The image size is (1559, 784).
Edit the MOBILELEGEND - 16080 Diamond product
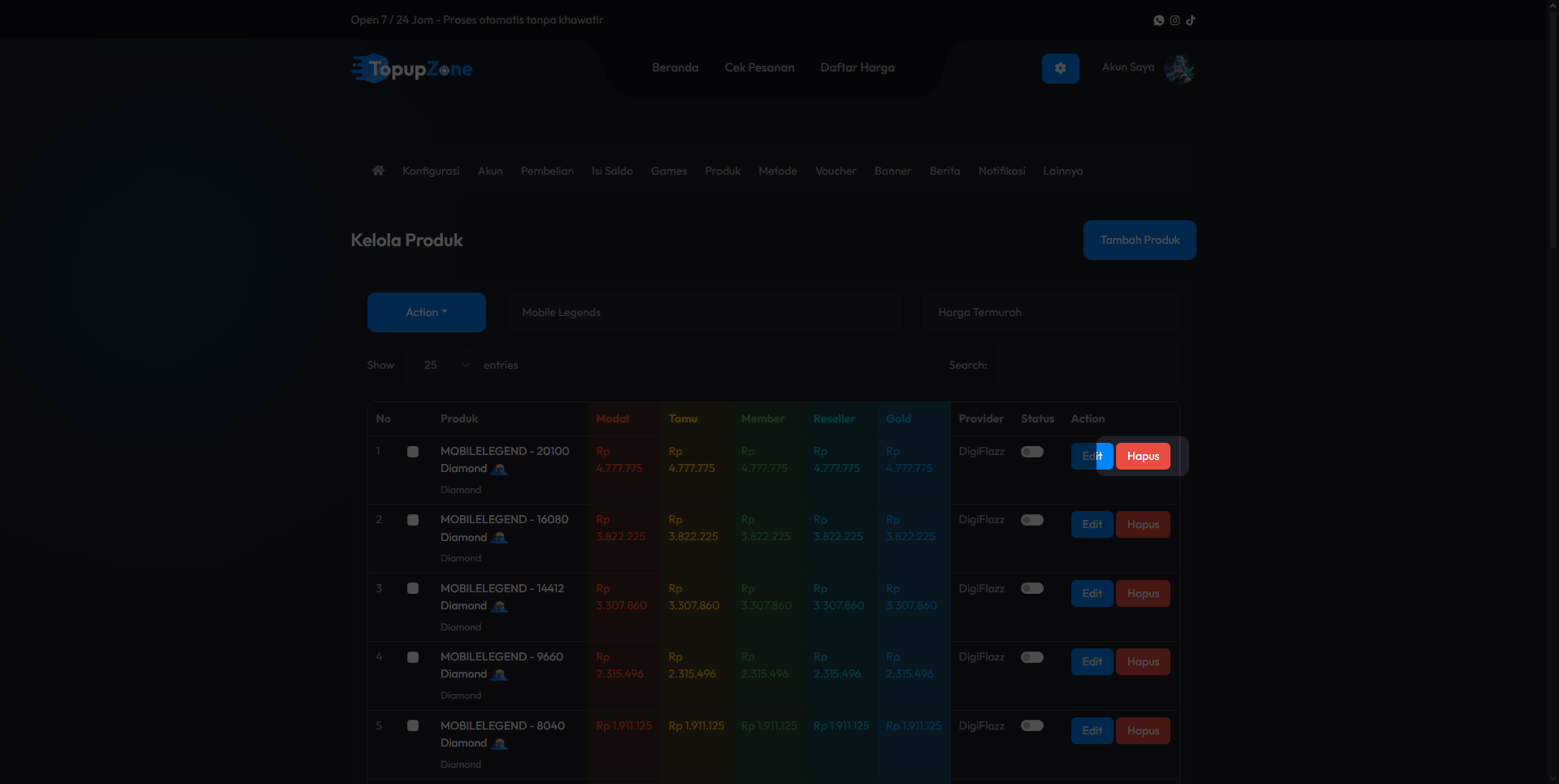1092,525
